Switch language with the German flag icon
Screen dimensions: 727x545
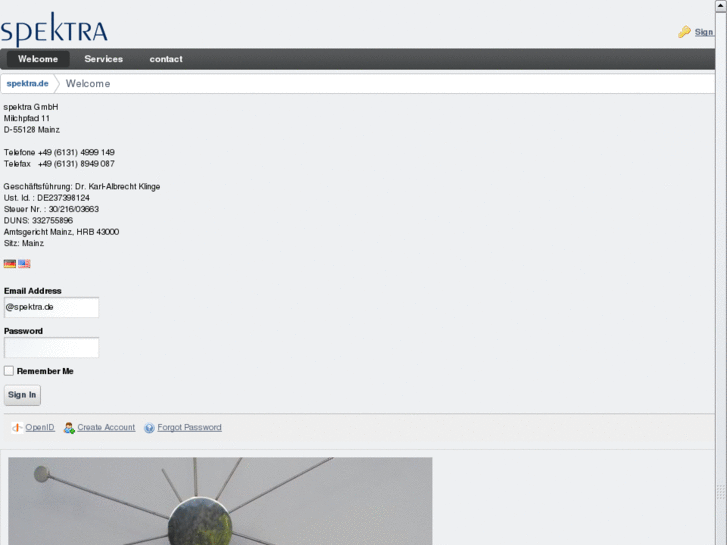point(10,264)
